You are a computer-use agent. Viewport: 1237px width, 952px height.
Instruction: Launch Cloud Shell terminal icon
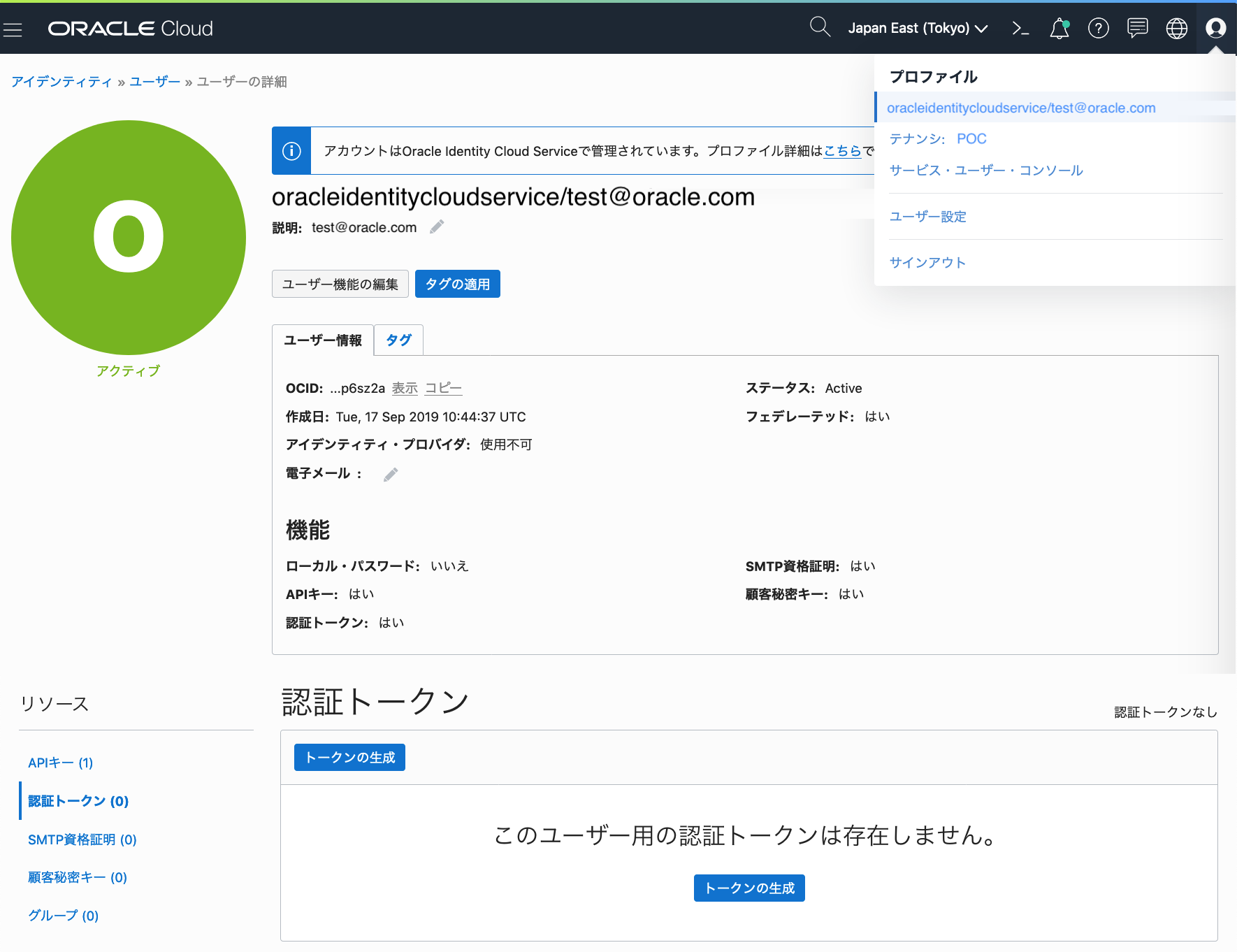point(1020,29)
